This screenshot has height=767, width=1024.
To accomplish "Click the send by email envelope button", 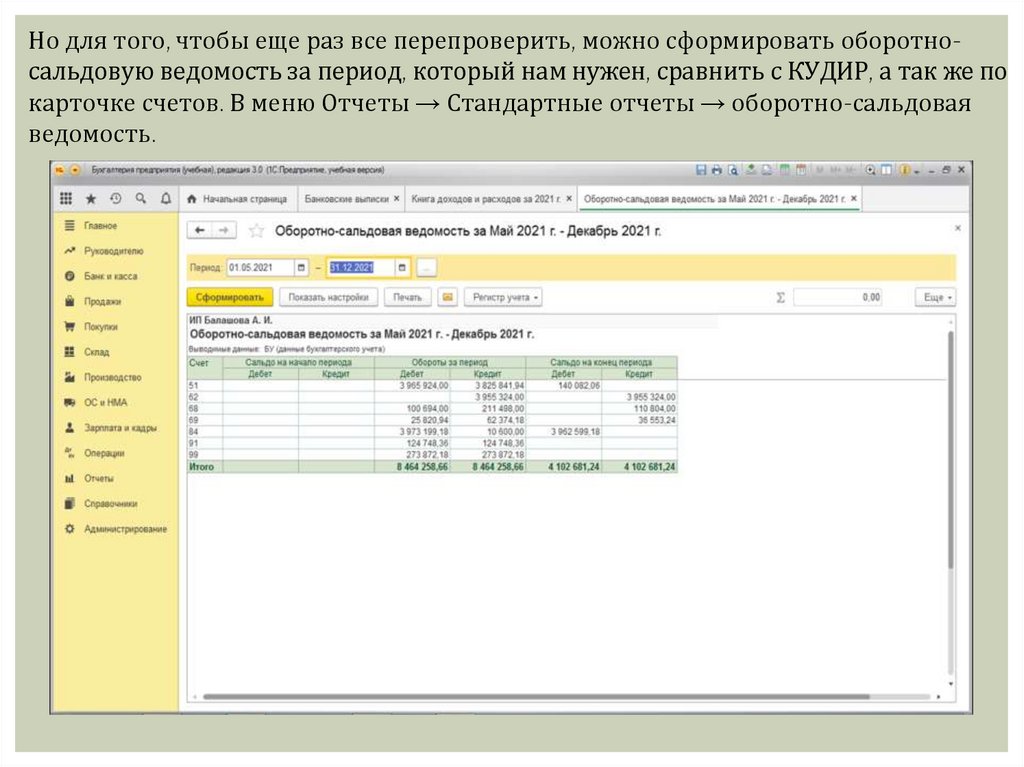I will 447,297.
